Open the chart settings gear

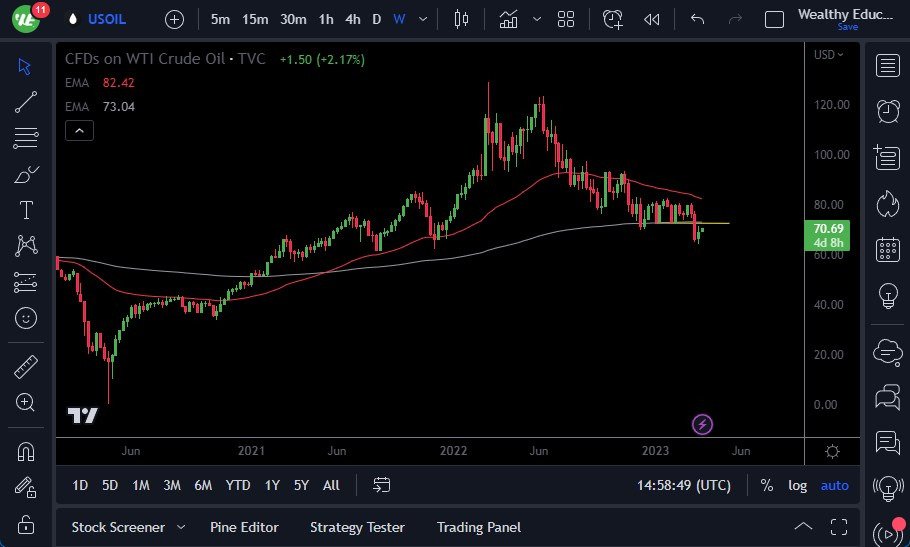tap(832, 451)
